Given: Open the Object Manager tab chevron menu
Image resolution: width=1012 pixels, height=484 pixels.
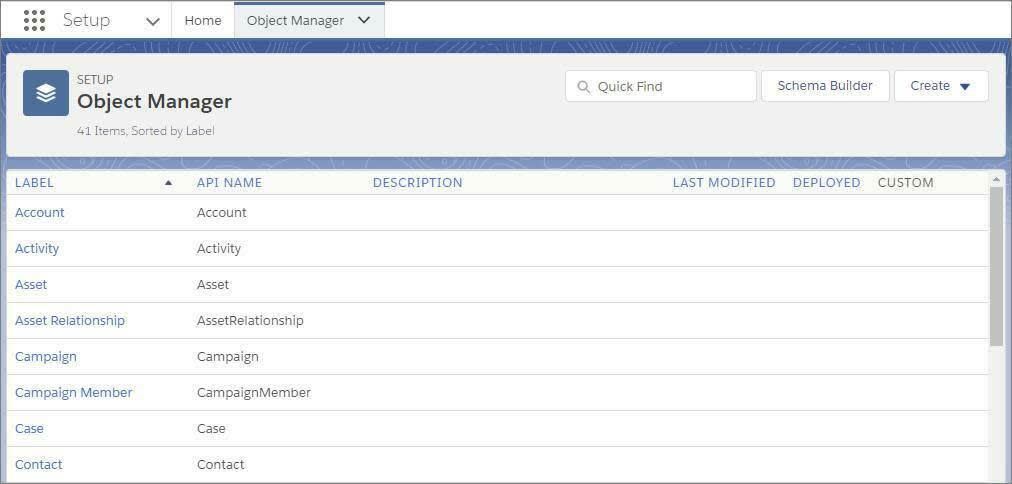Looking at the screenshot, I should click(364, 20).
